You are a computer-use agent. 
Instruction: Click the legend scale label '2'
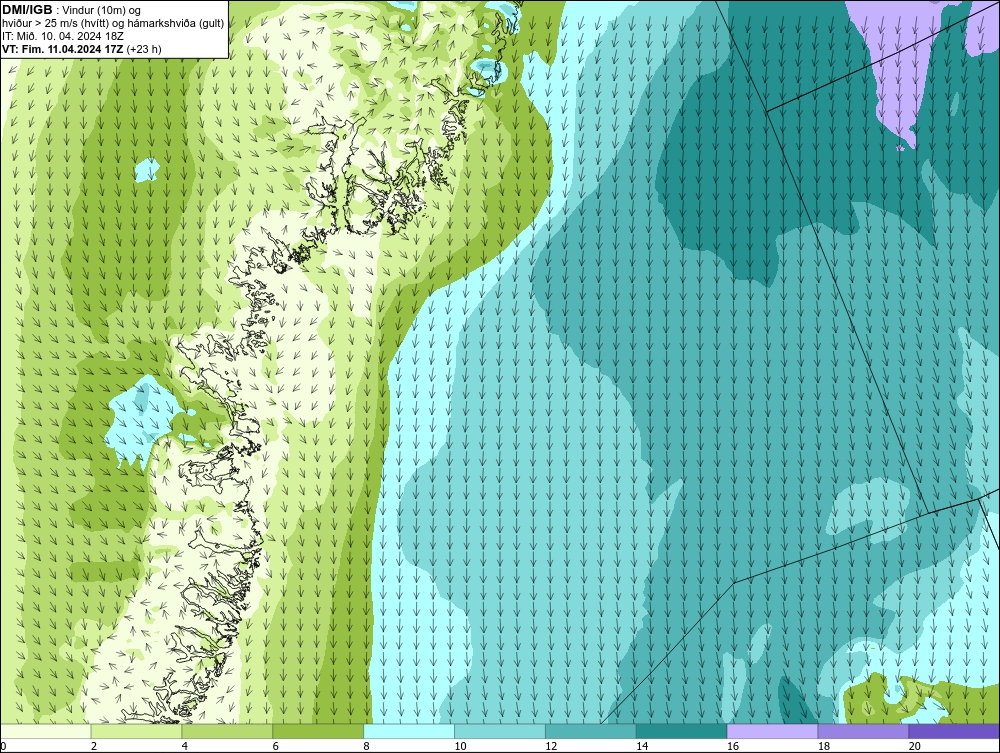94,746
